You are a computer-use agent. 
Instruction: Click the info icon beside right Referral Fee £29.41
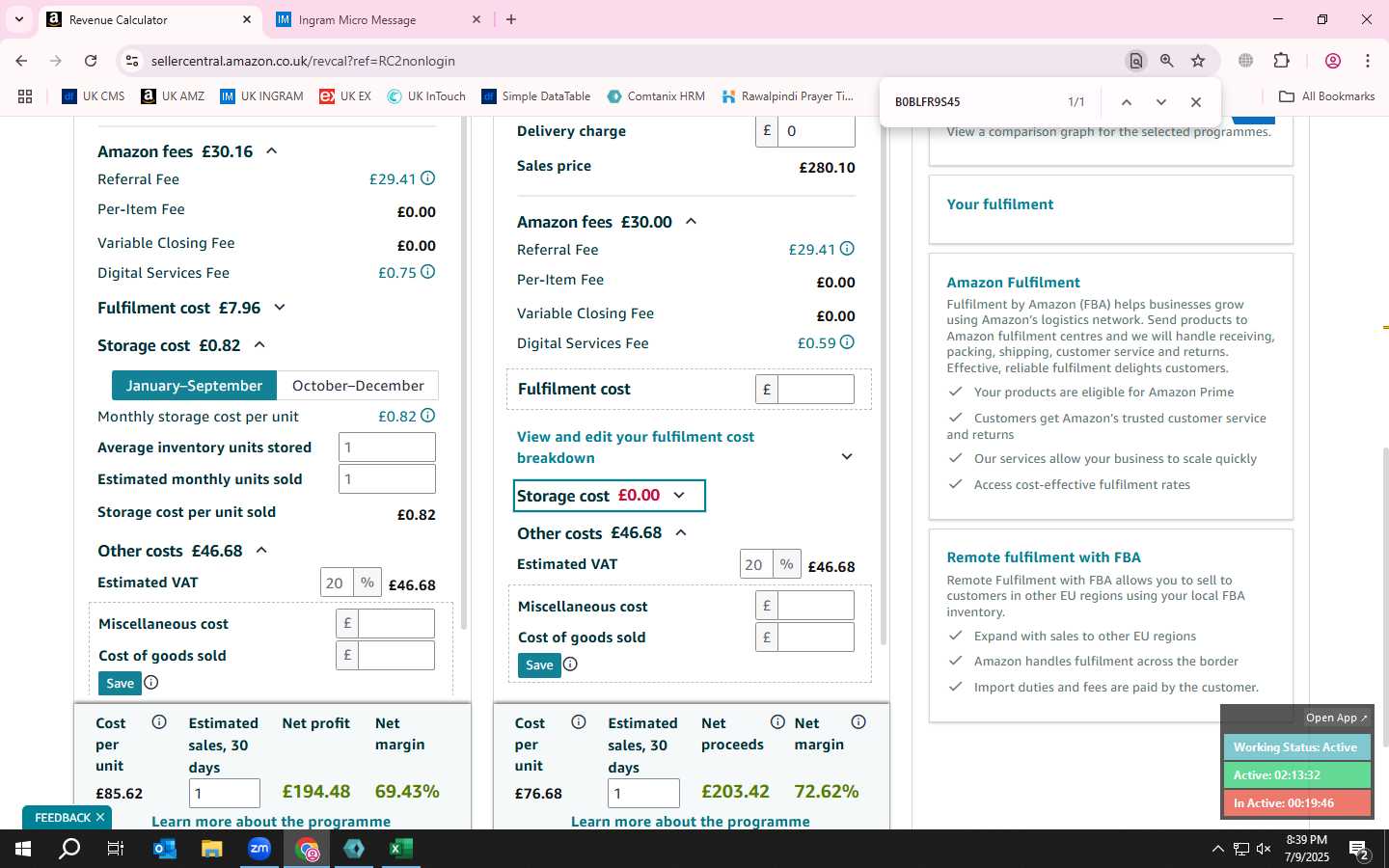pyautogui.click(x=847, y=249)
